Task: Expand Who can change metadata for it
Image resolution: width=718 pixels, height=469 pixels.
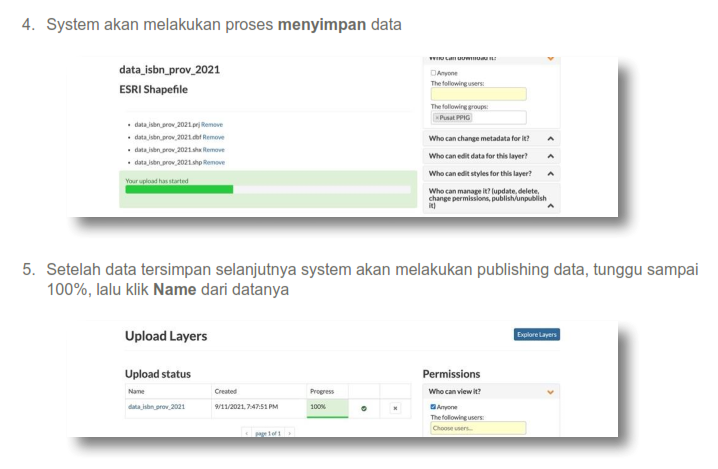Action: coord(550,137)
